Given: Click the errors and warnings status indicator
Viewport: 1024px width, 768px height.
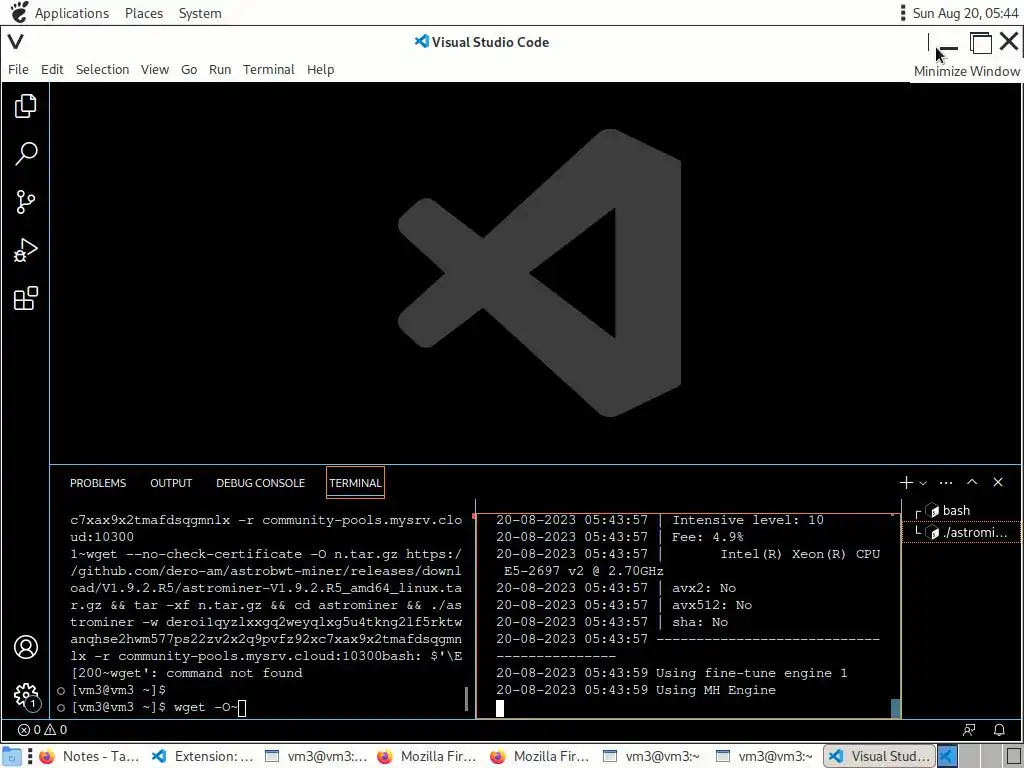Looking at the screenshot, I should [x=42, y=729].
